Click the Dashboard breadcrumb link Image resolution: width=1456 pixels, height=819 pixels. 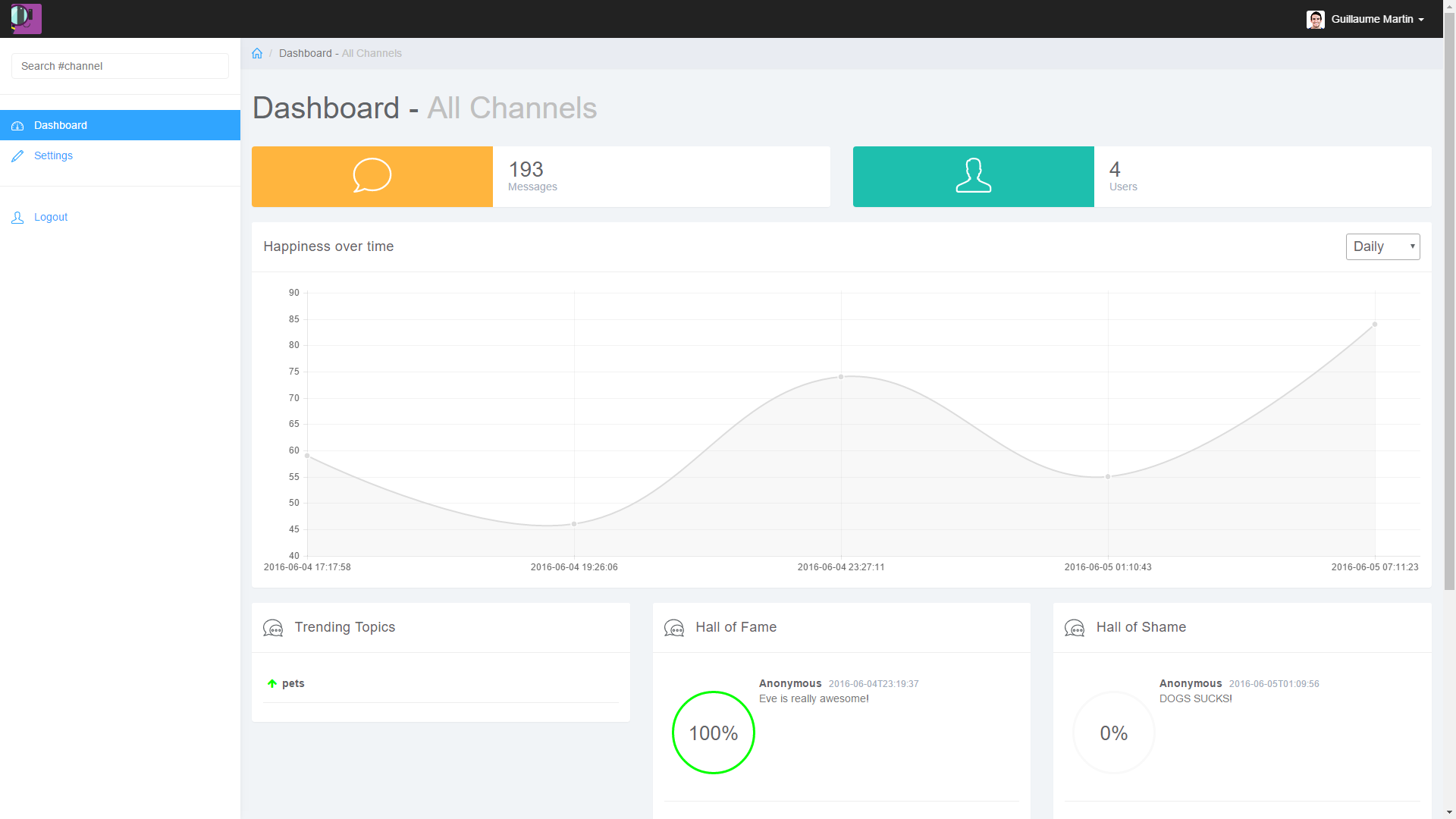click(305, 53)
